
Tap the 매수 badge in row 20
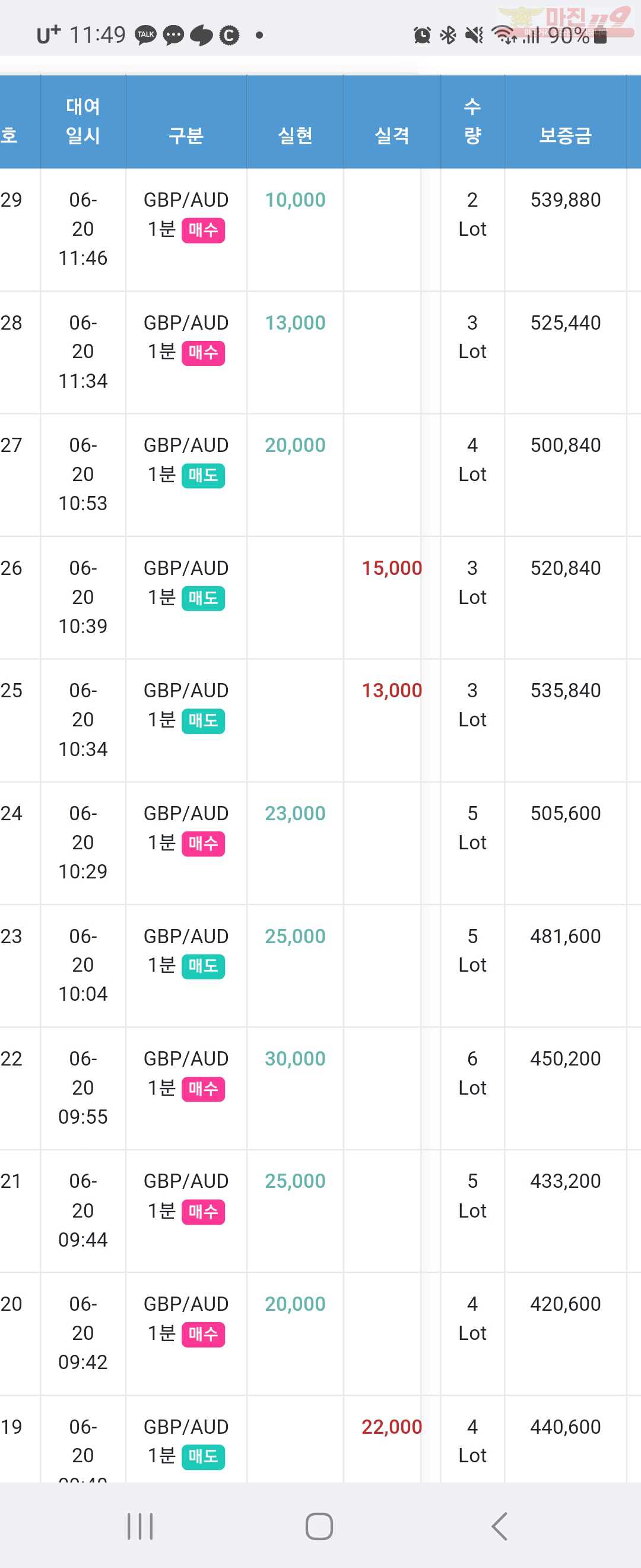[x=203, y=1334]
